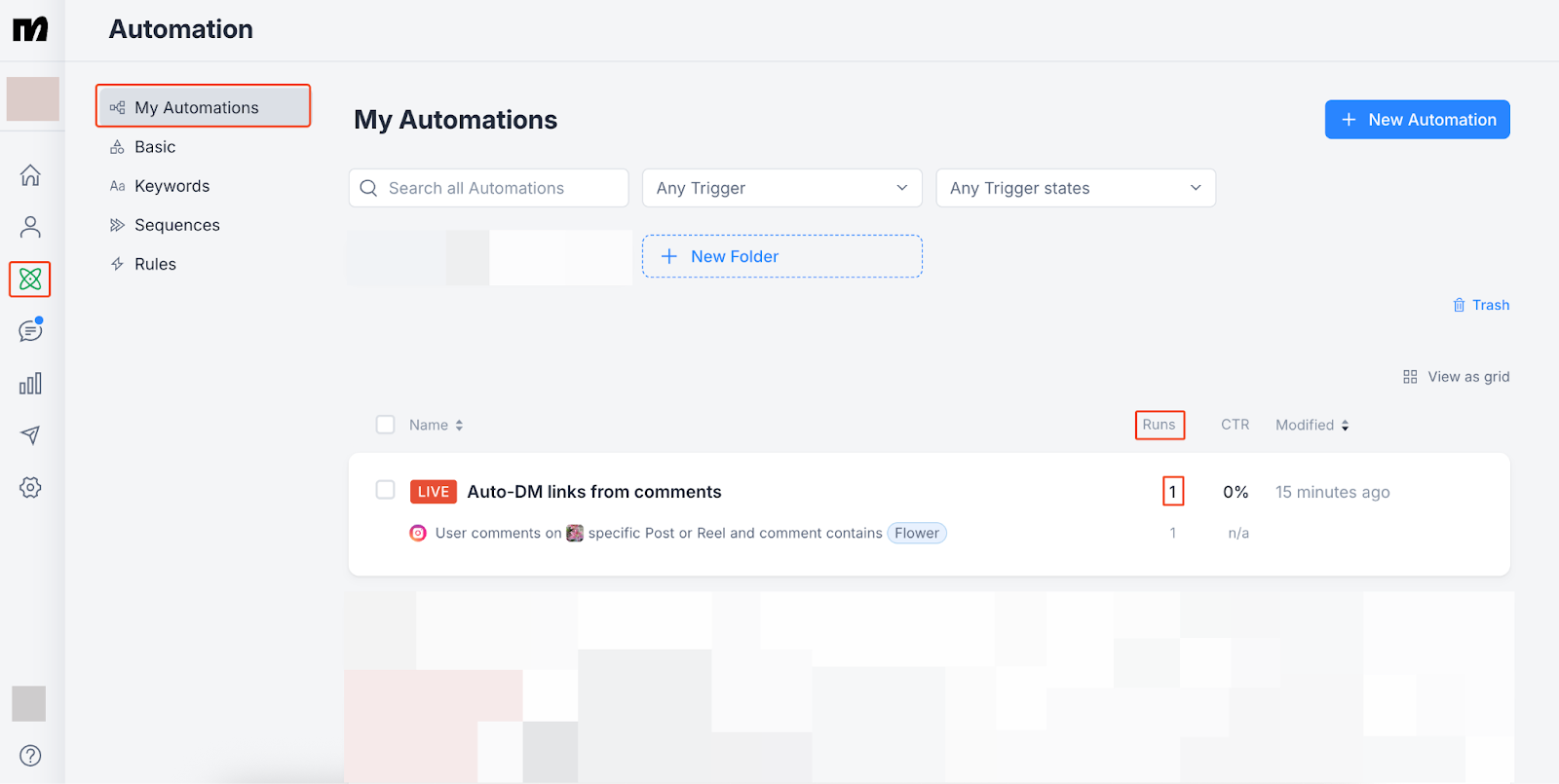This screenshot has height=784, width=1559.
Task: Open the Live Chat bubble icon
Action: 30,331
